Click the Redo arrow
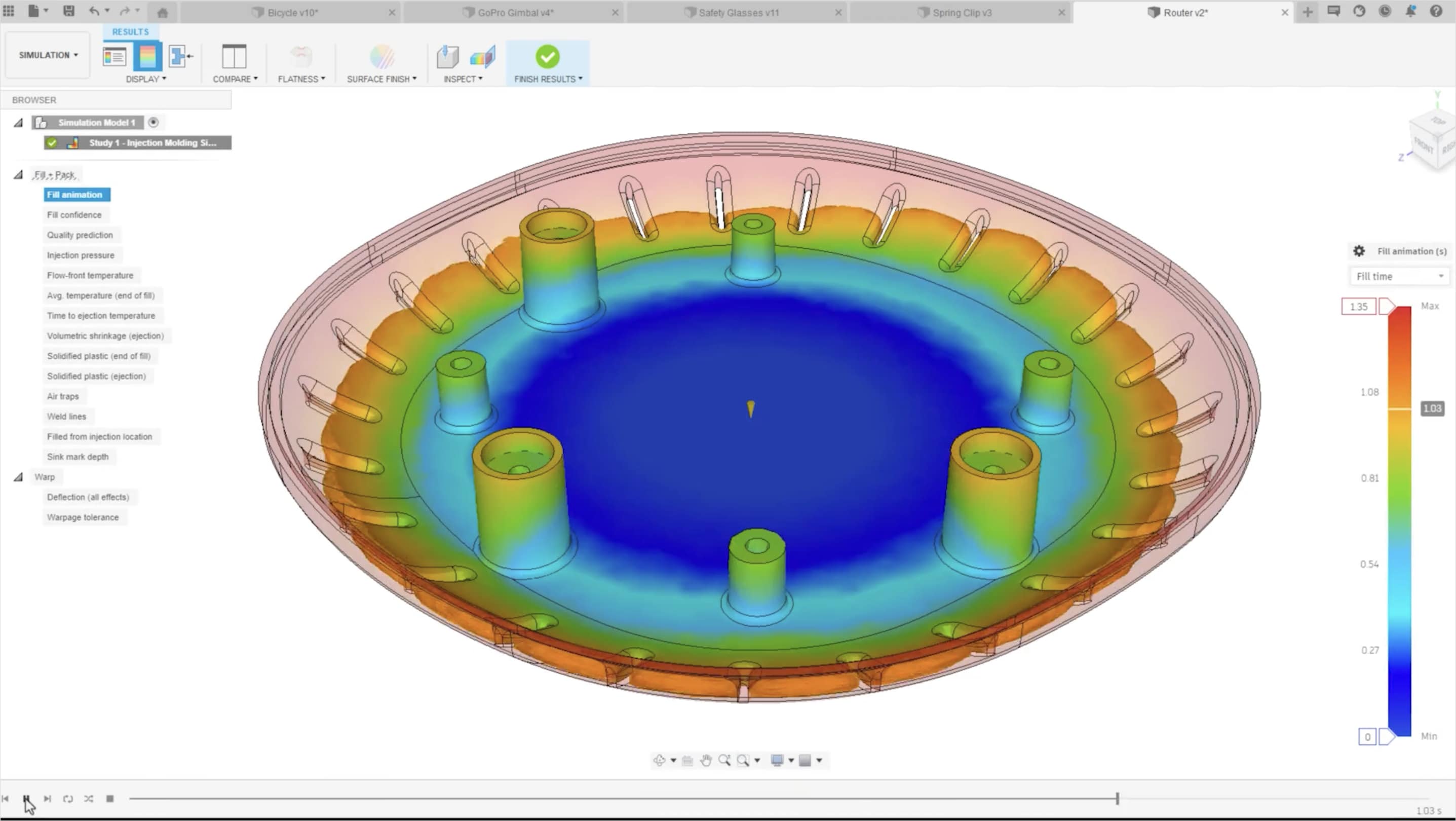Screen dimensions: 1456x821 pos(125,11)
